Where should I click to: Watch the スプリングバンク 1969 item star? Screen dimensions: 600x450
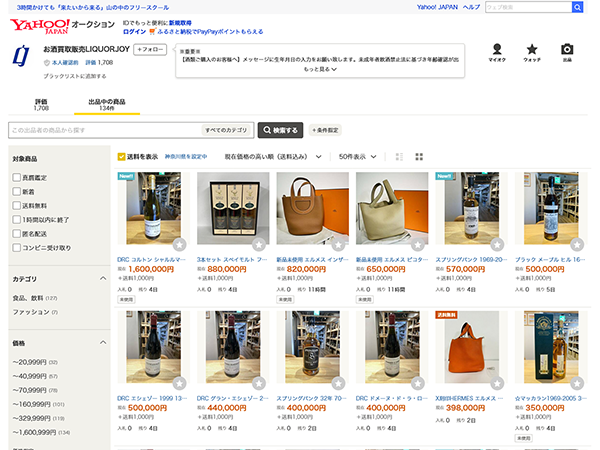497,244
